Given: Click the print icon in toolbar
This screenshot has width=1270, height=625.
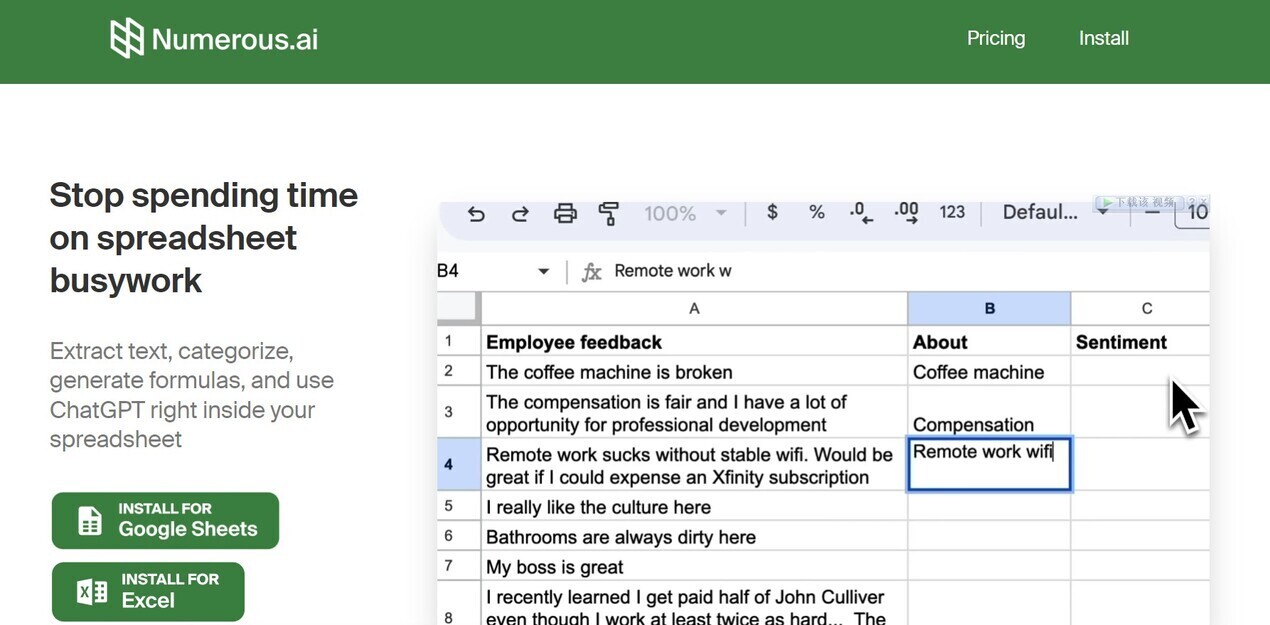Looking at the screenshot, I should (565, 213).
